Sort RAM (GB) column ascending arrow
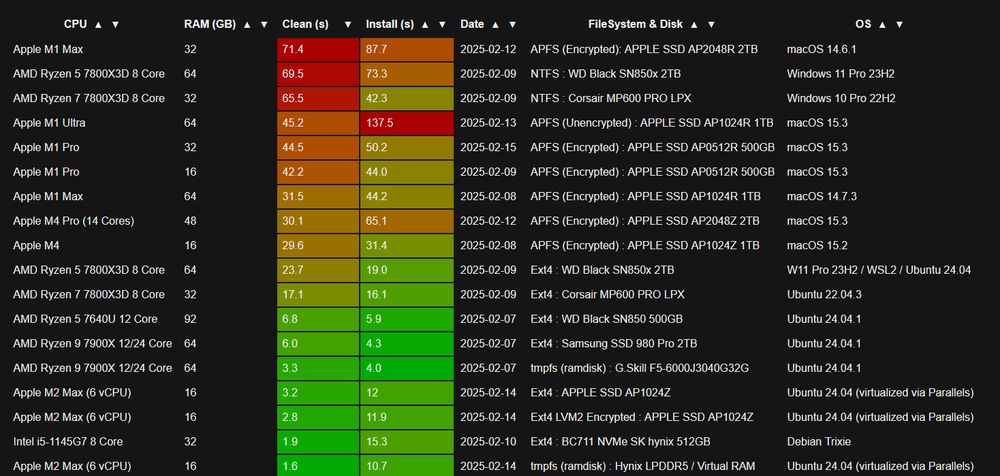This screenshot has width=1000, height=476. (247, 24)
